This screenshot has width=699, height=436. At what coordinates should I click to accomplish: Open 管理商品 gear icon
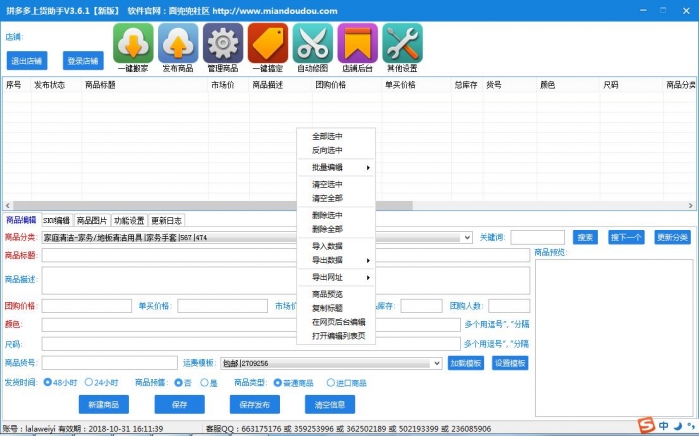223,43
